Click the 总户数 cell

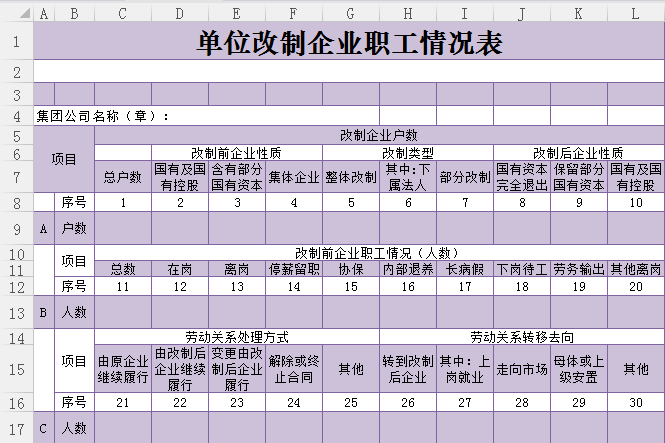122,177
